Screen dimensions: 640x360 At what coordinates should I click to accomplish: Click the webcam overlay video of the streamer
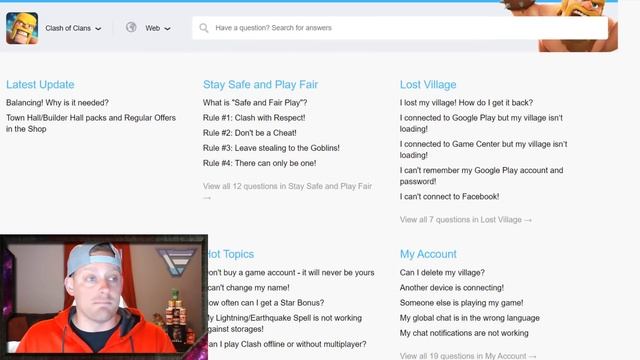[104, 297]
